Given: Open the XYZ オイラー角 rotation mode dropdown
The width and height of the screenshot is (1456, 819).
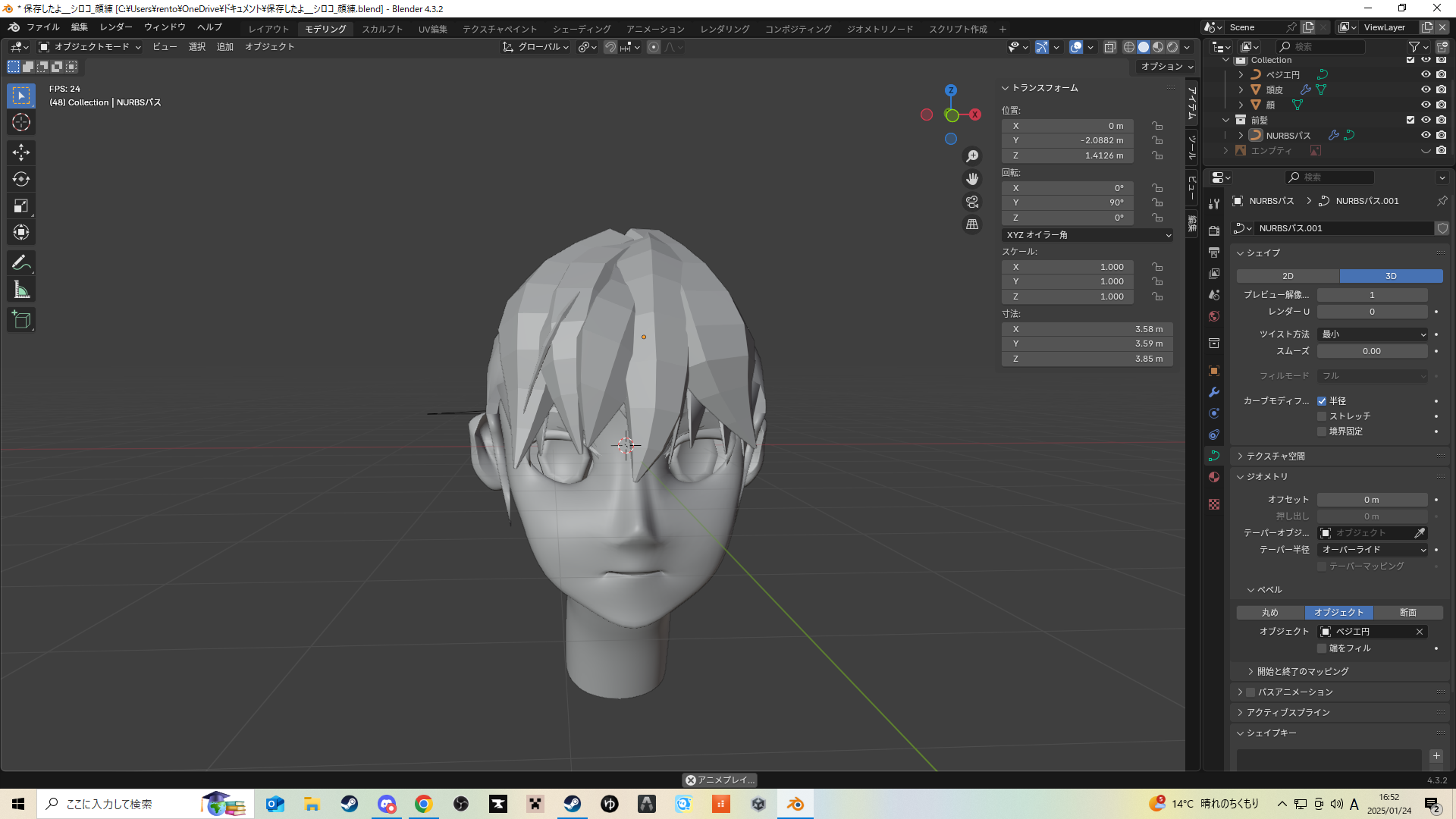Looking at the screenshot, I should (x=1087, y=235).
